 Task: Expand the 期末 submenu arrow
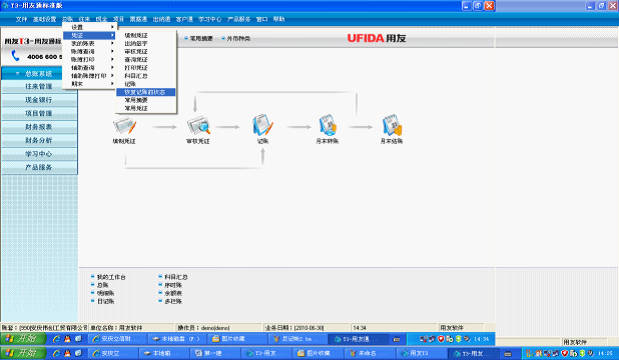pos(112,84)
